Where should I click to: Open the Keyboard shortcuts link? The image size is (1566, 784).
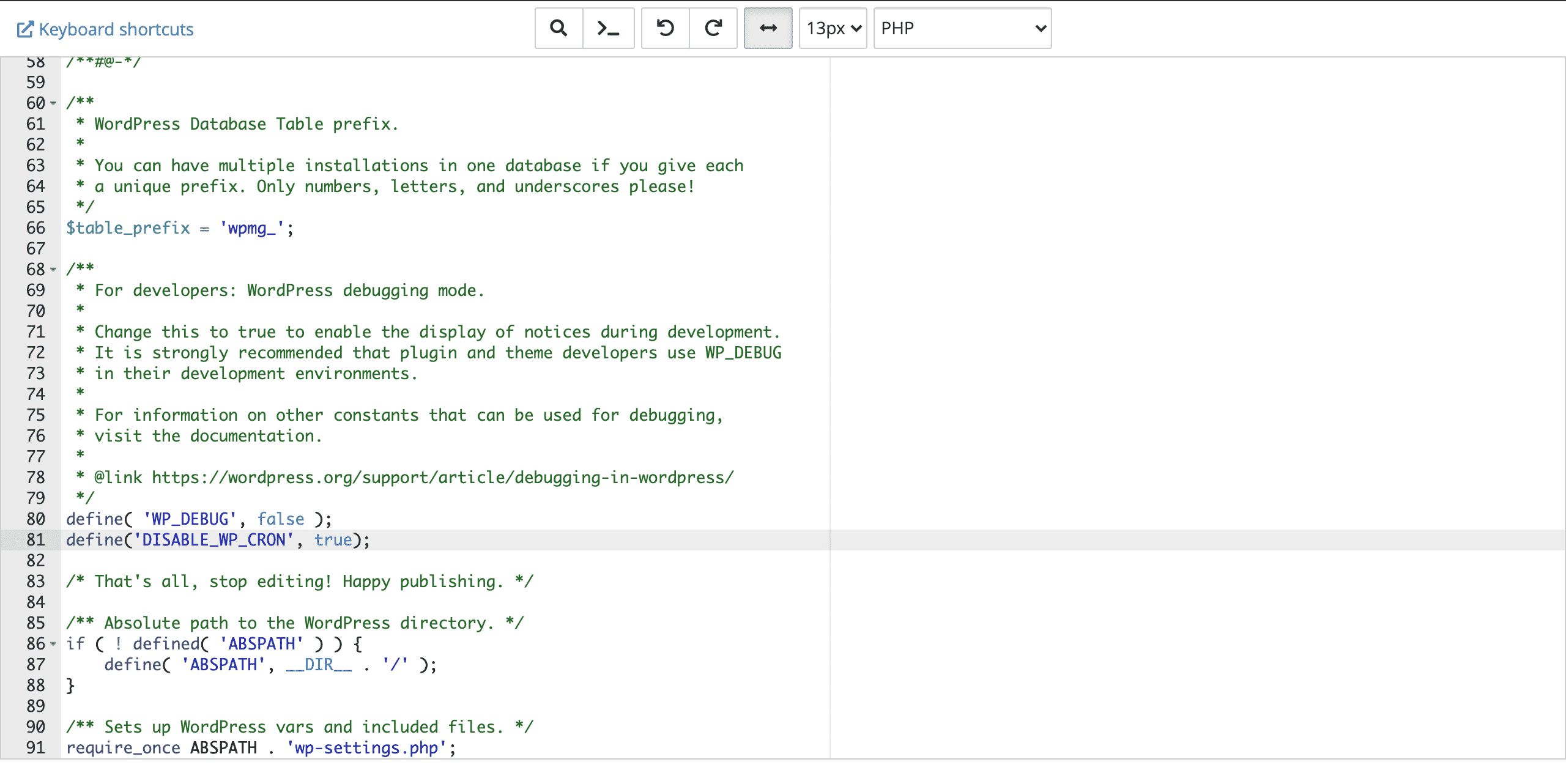tap(105, 29)
